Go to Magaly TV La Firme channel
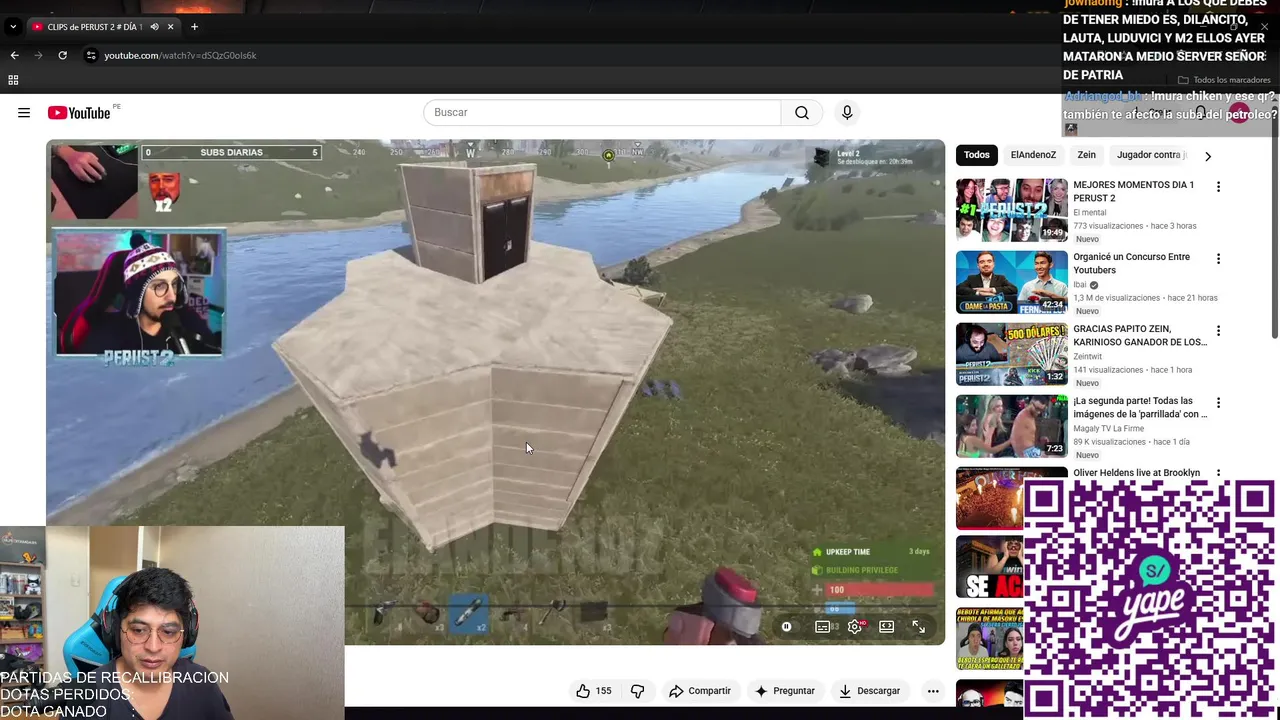This screenshot has height=720, width=1280. tap(1109, 428)
